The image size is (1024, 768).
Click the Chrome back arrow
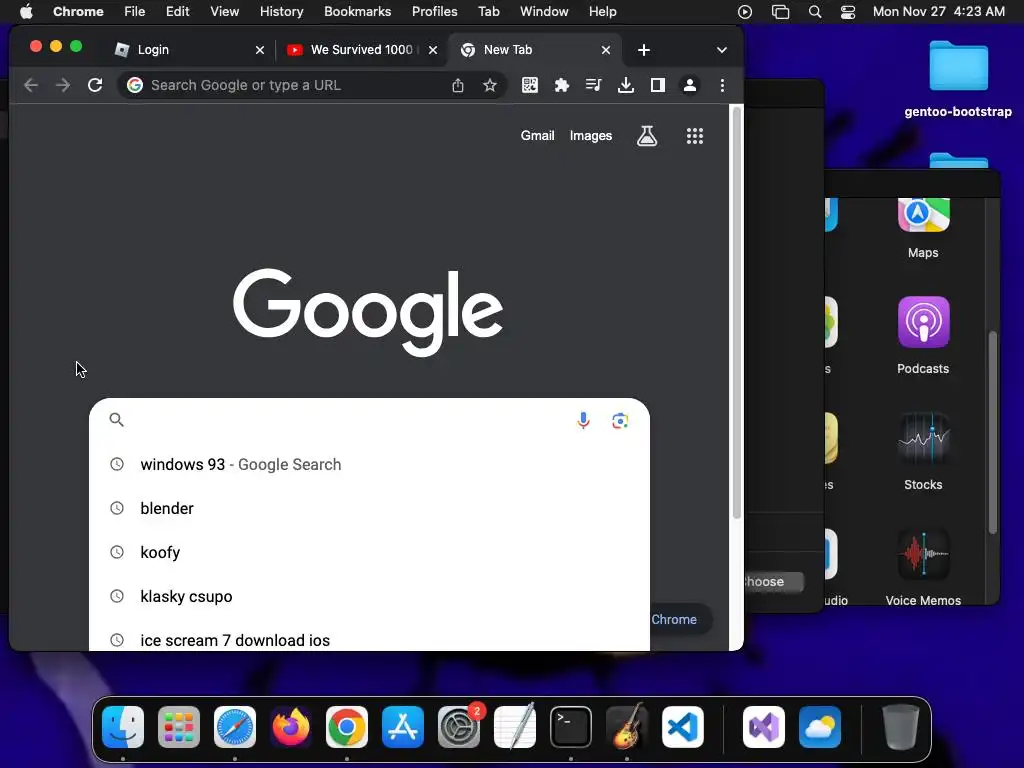pyautogui.click(x=31, y=85)
